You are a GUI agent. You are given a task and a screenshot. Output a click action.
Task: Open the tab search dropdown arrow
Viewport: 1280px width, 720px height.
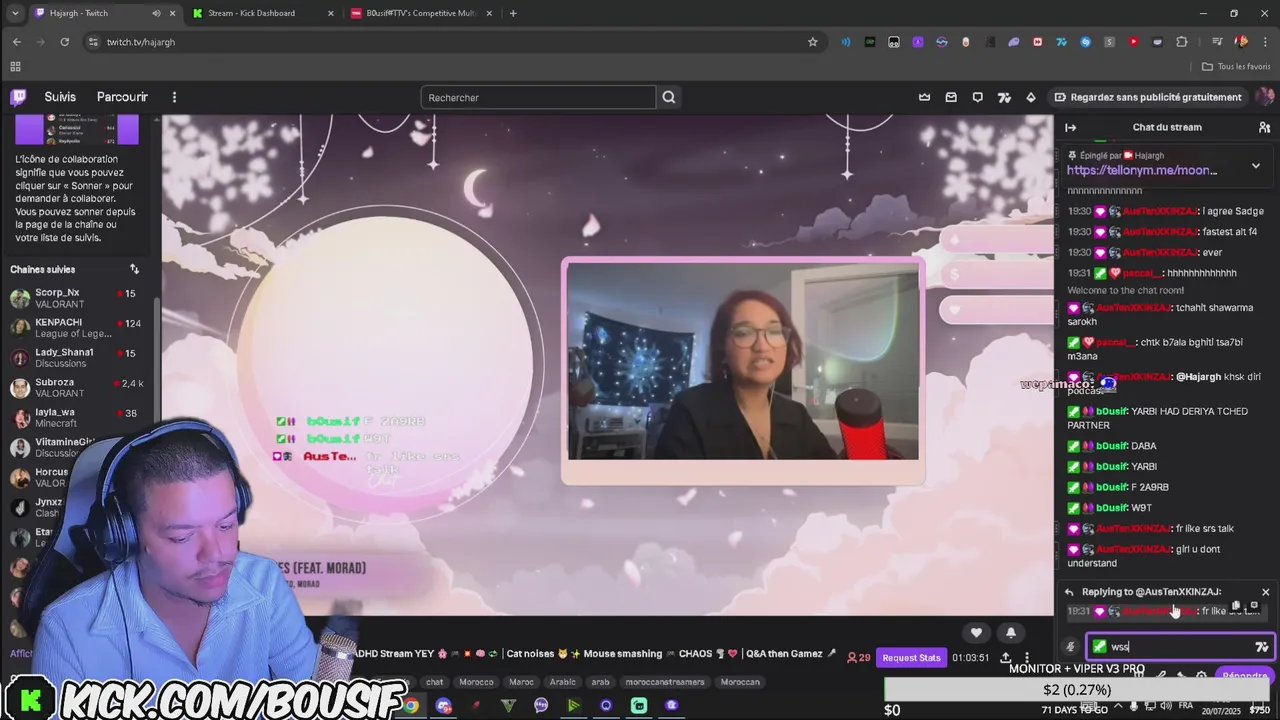(x=14, y=13)
